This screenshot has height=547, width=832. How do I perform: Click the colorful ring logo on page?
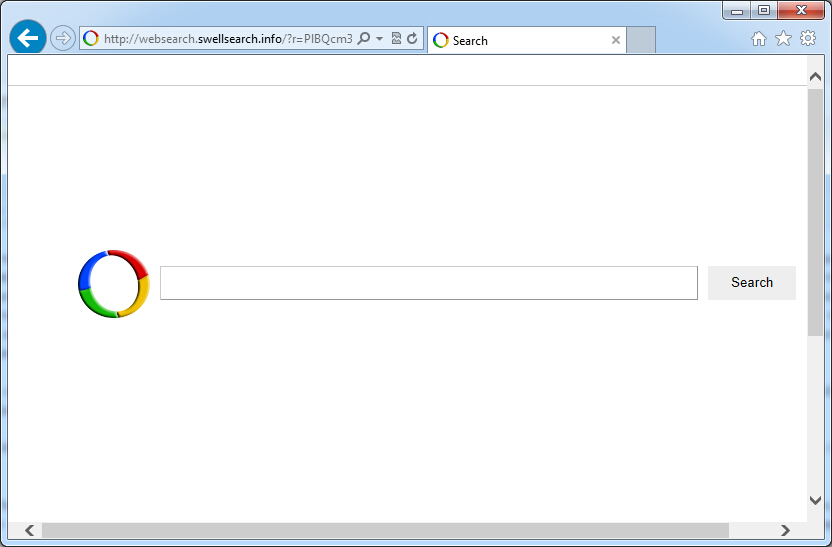click(114, 284)
